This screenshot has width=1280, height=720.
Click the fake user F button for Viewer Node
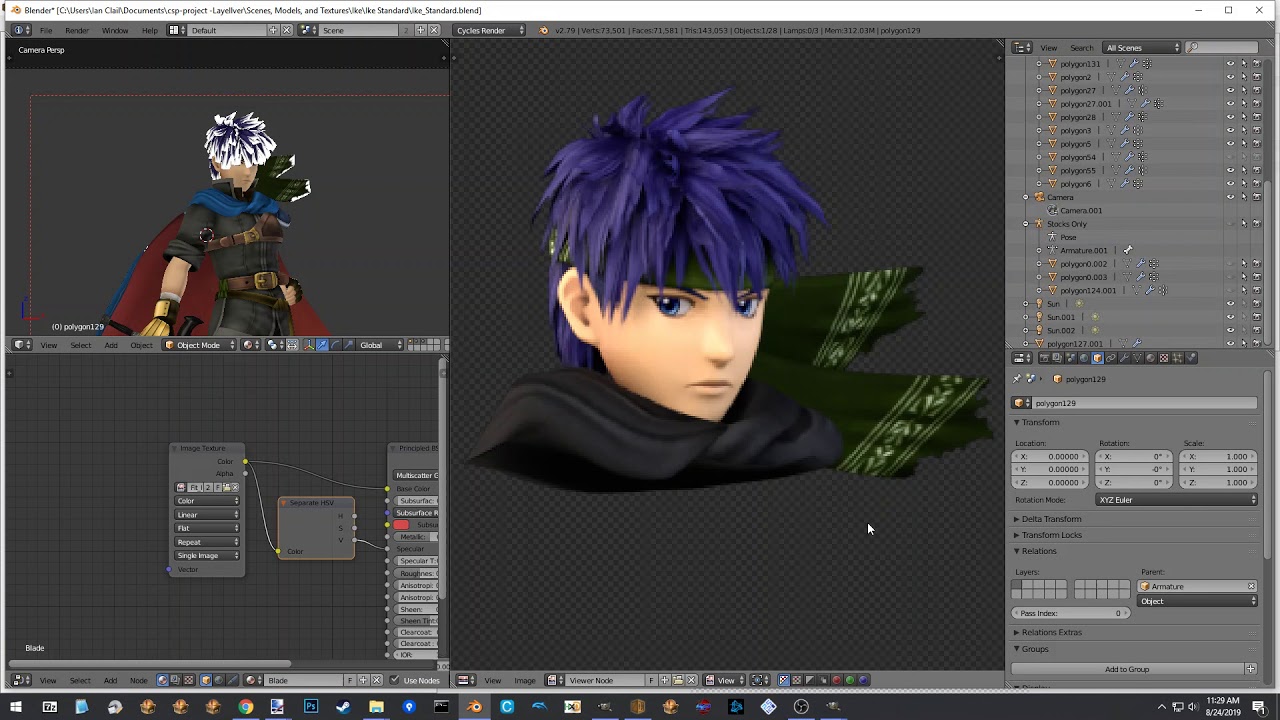point(651,681)
